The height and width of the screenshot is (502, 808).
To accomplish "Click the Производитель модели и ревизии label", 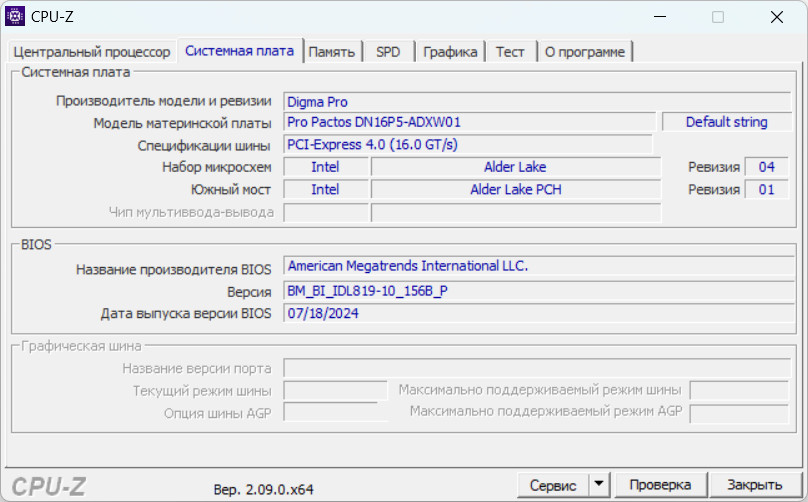I will coord(163,101).
